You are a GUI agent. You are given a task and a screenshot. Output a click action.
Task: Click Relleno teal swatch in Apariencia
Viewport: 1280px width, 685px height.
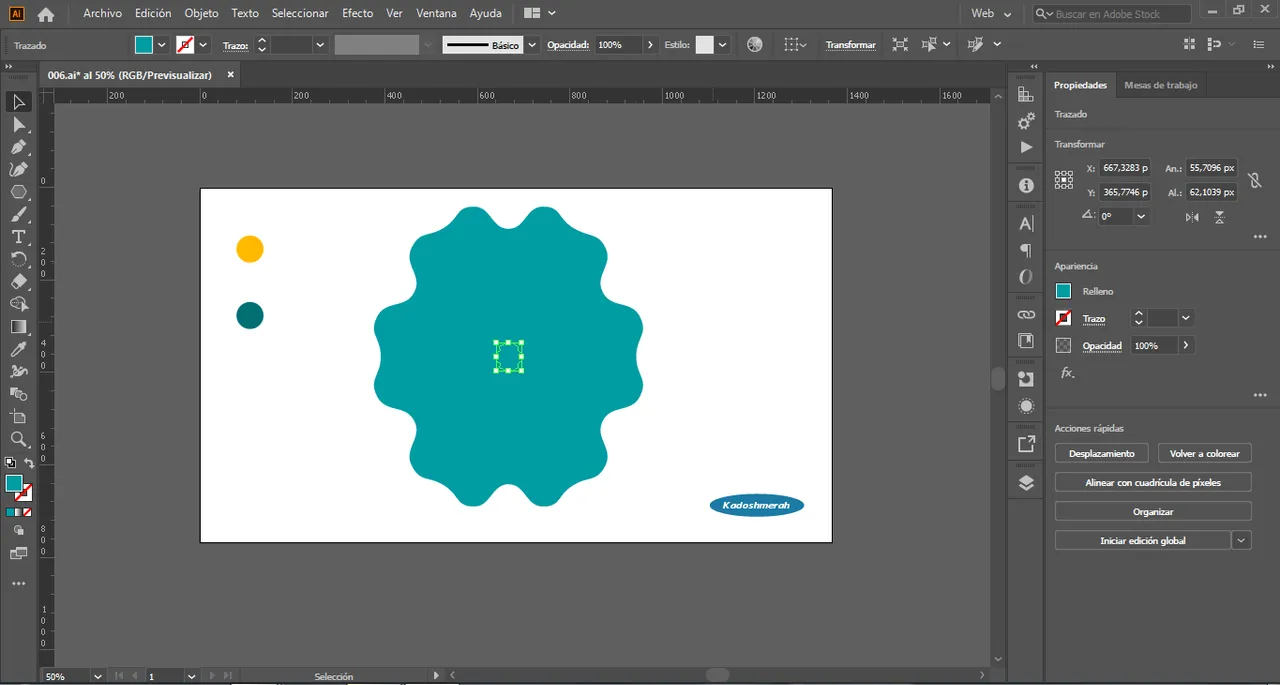click(1063, 291)
